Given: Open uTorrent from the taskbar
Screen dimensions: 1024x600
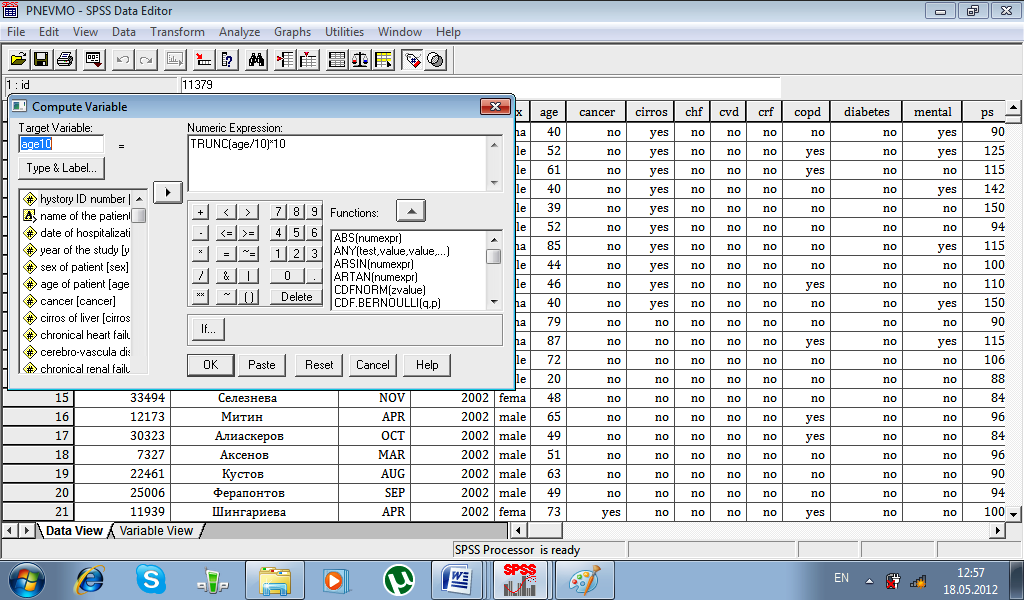Looking at the screenshot, I should click(398, 580).
